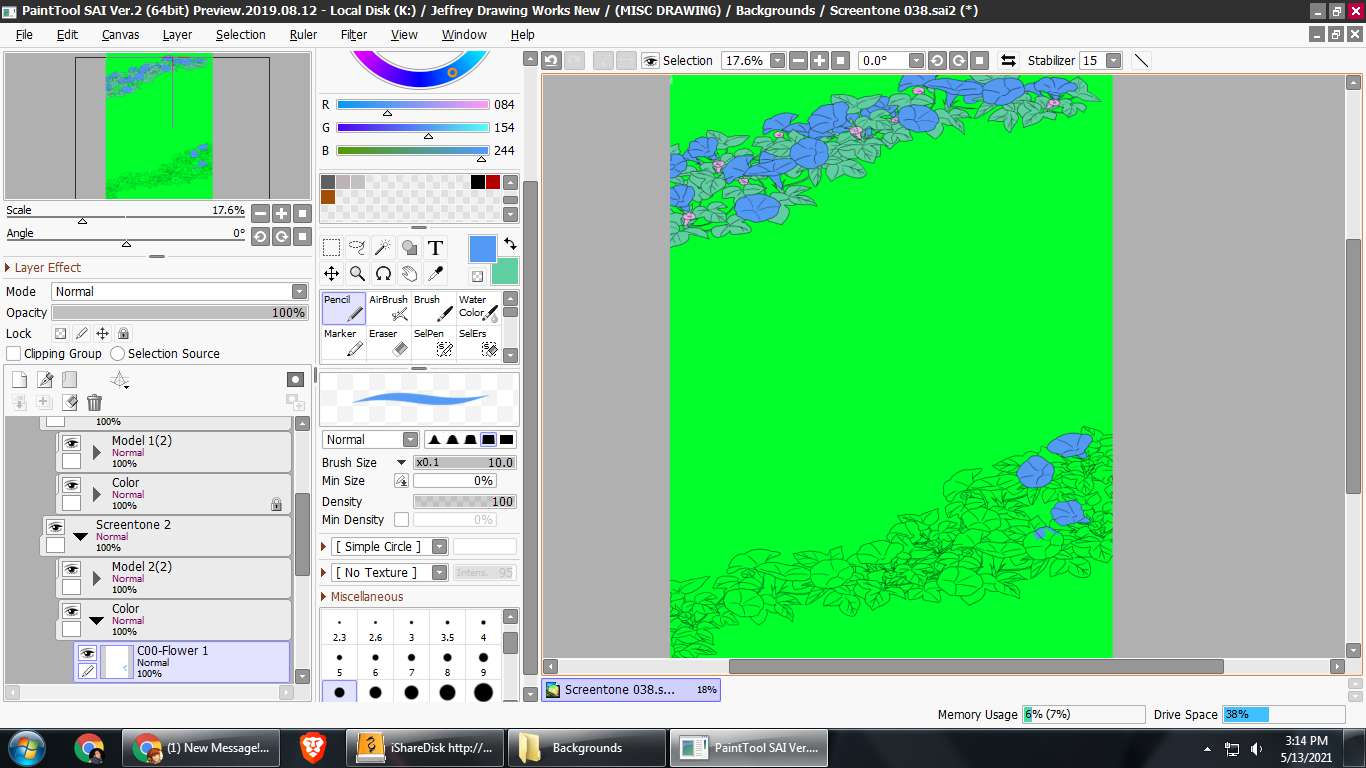The image size is (1366, 768).
Task: Select the rectangular Selection tool
Action: pos(331,248)
